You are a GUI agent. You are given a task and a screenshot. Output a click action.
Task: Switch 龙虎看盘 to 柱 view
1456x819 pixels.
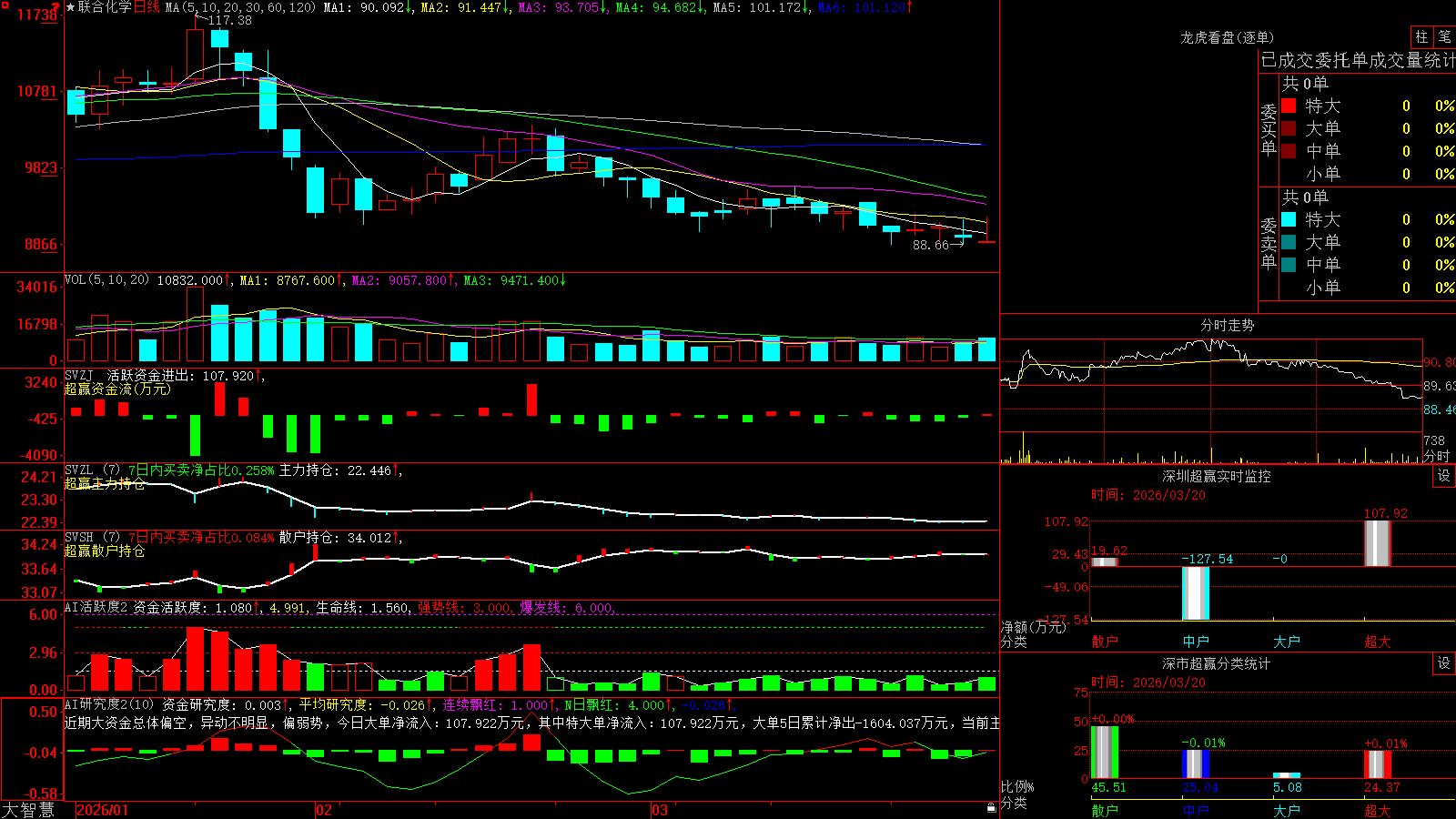(1421, 36)
